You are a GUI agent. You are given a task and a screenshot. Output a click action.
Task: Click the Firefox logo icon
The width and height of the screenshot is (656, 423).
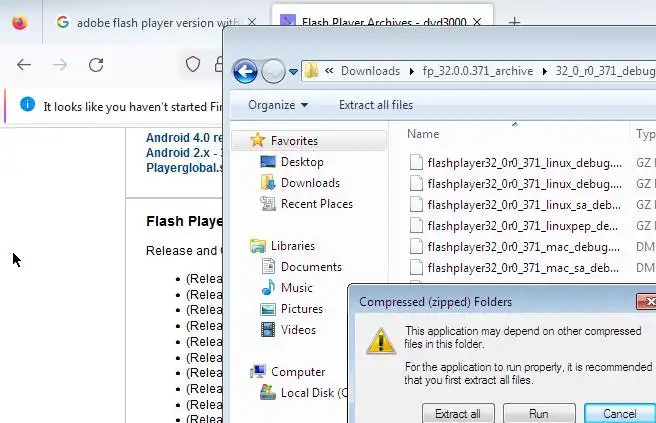tap(20, 22)
